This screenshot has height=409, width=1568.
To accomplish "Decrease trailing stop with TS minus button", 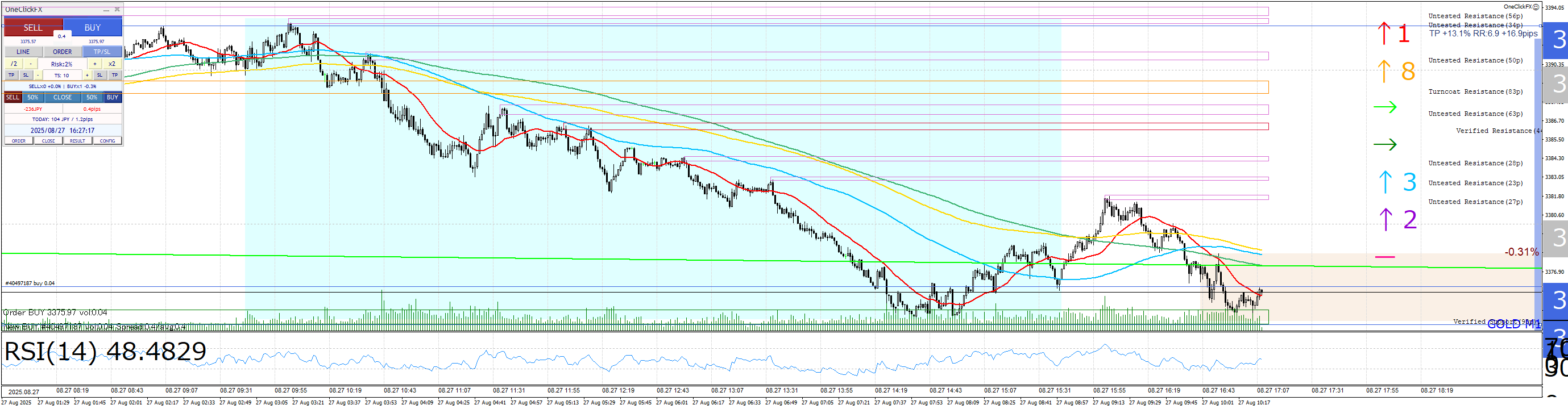I will click(x=38, y=76).
